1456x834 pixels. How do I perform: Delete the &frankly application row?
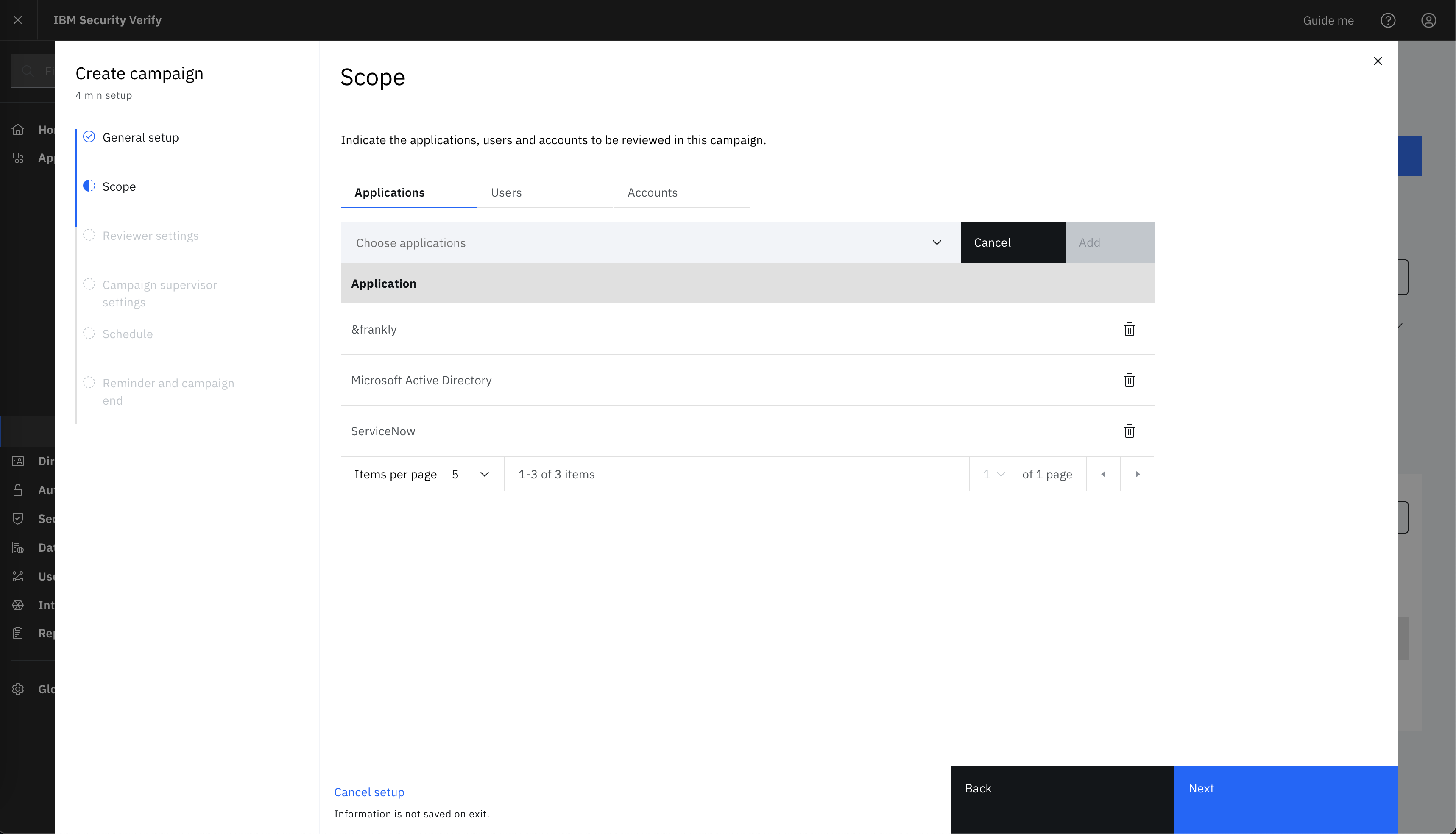pyautogui.click(x=1129, y=329)
